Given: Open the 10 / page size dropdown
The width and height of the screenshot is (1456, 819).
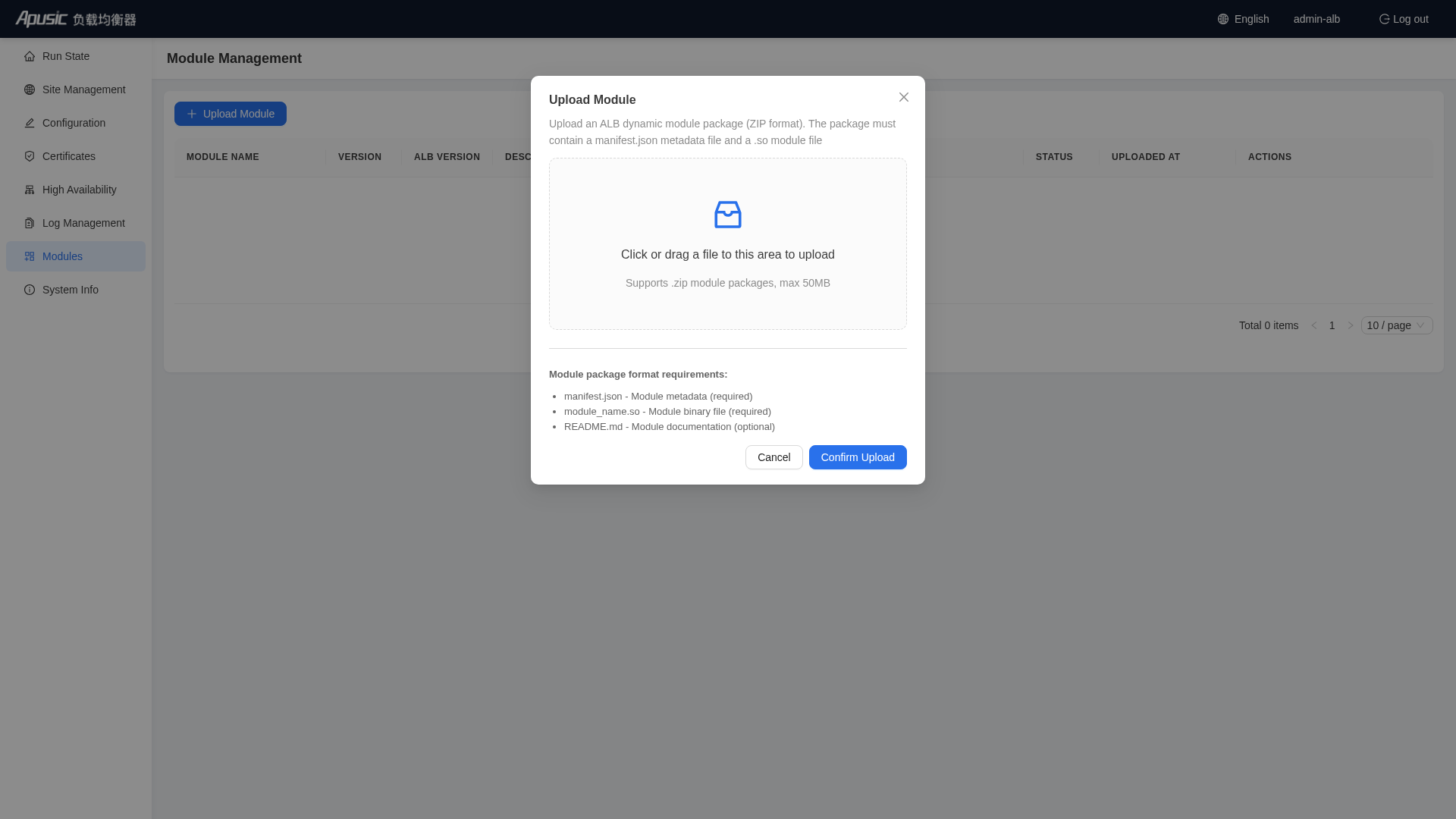Looking at the screenshot, I should 1397,325.
